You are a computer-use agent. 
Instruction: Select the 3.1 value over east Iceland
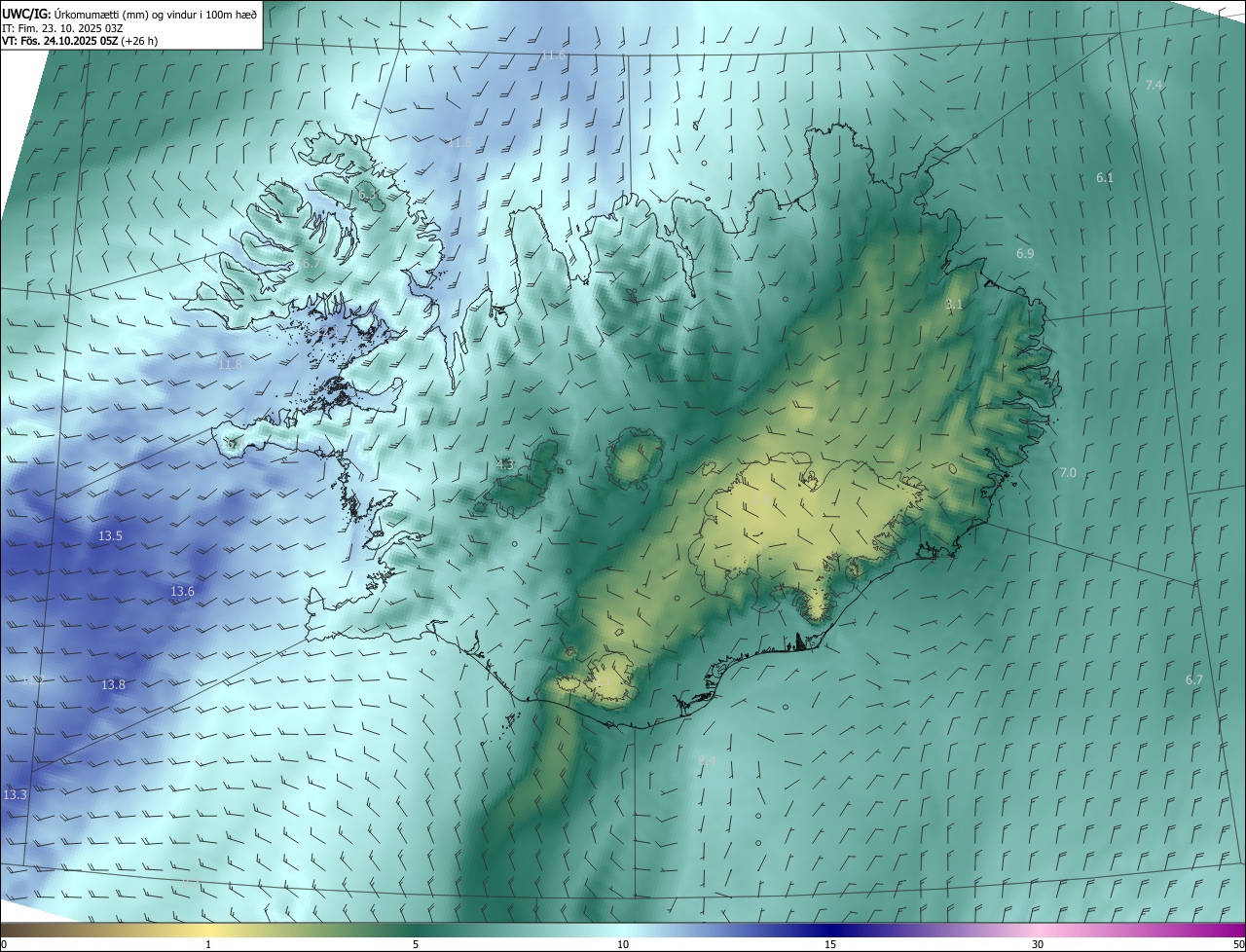[954, 304]
